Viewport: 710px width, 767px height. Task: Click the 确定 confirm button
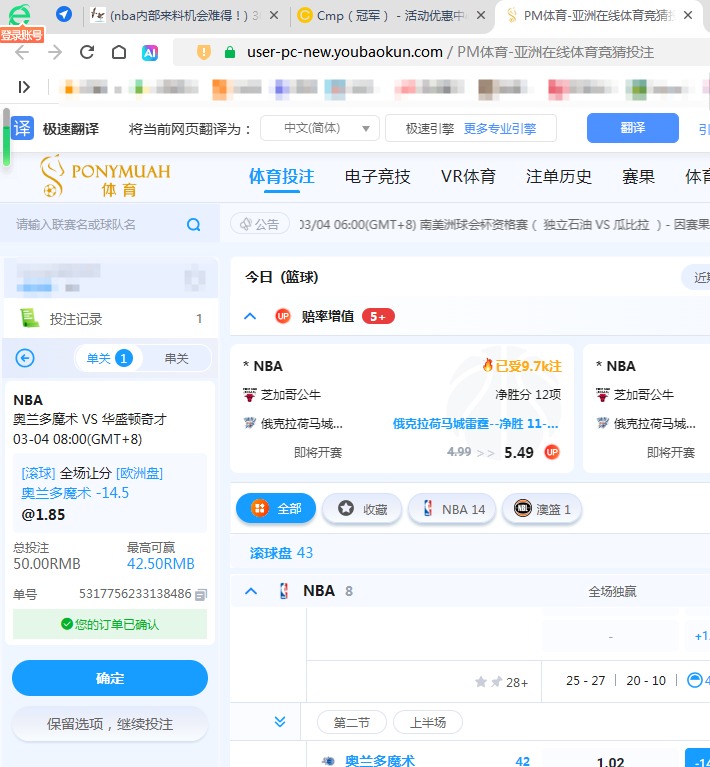tap(110, 678)
